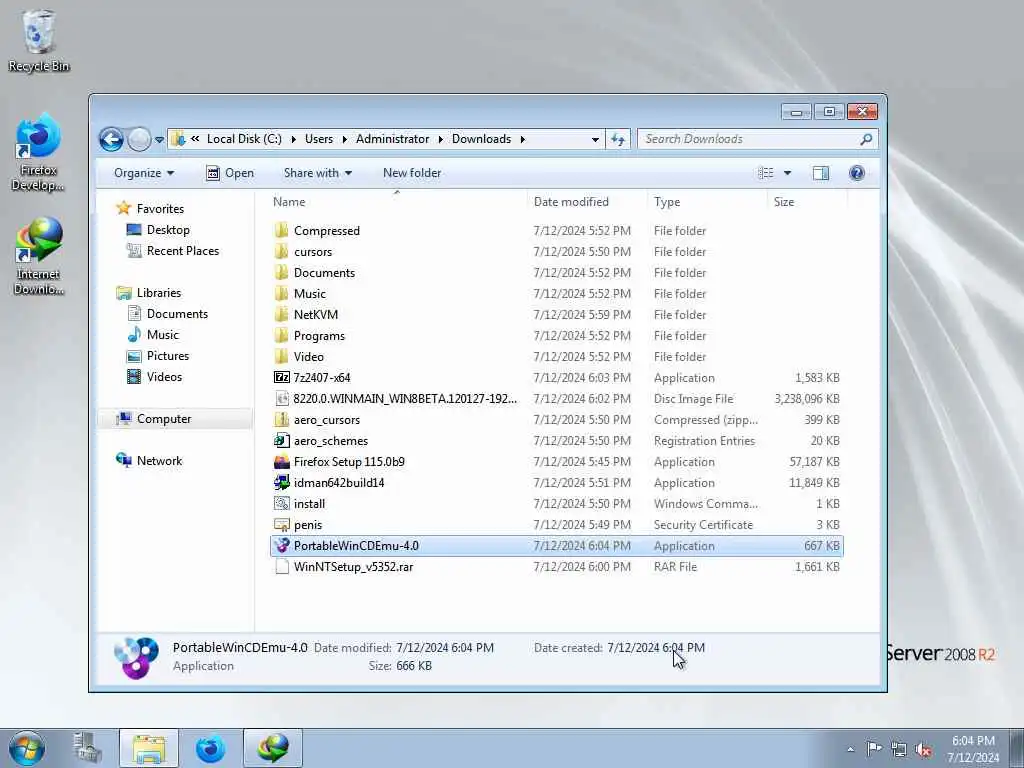Go back with the Explorer back arrow
This screenshot has width=1024, height=768.
(x=112, y=139)
